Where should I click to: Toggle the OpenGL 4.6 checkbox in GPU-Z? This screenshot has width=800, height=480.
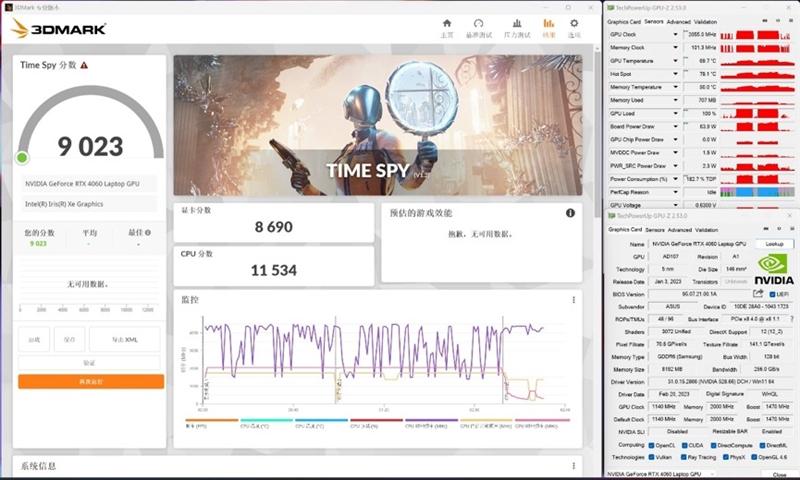pyautogui.click(x=754, y=457)
